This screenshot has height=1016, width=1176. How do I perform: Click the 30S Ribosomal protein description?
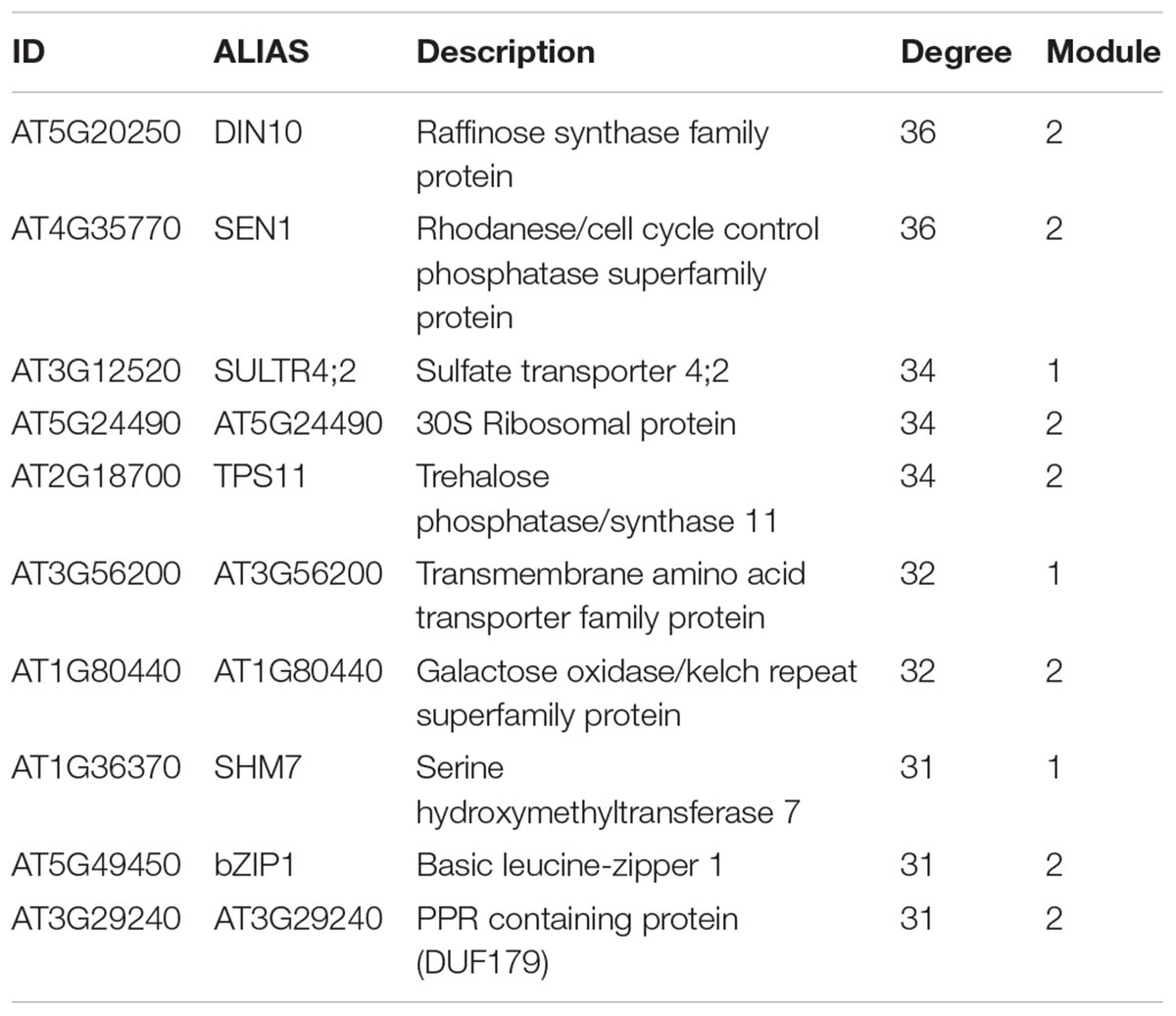(x=575, y=424)
